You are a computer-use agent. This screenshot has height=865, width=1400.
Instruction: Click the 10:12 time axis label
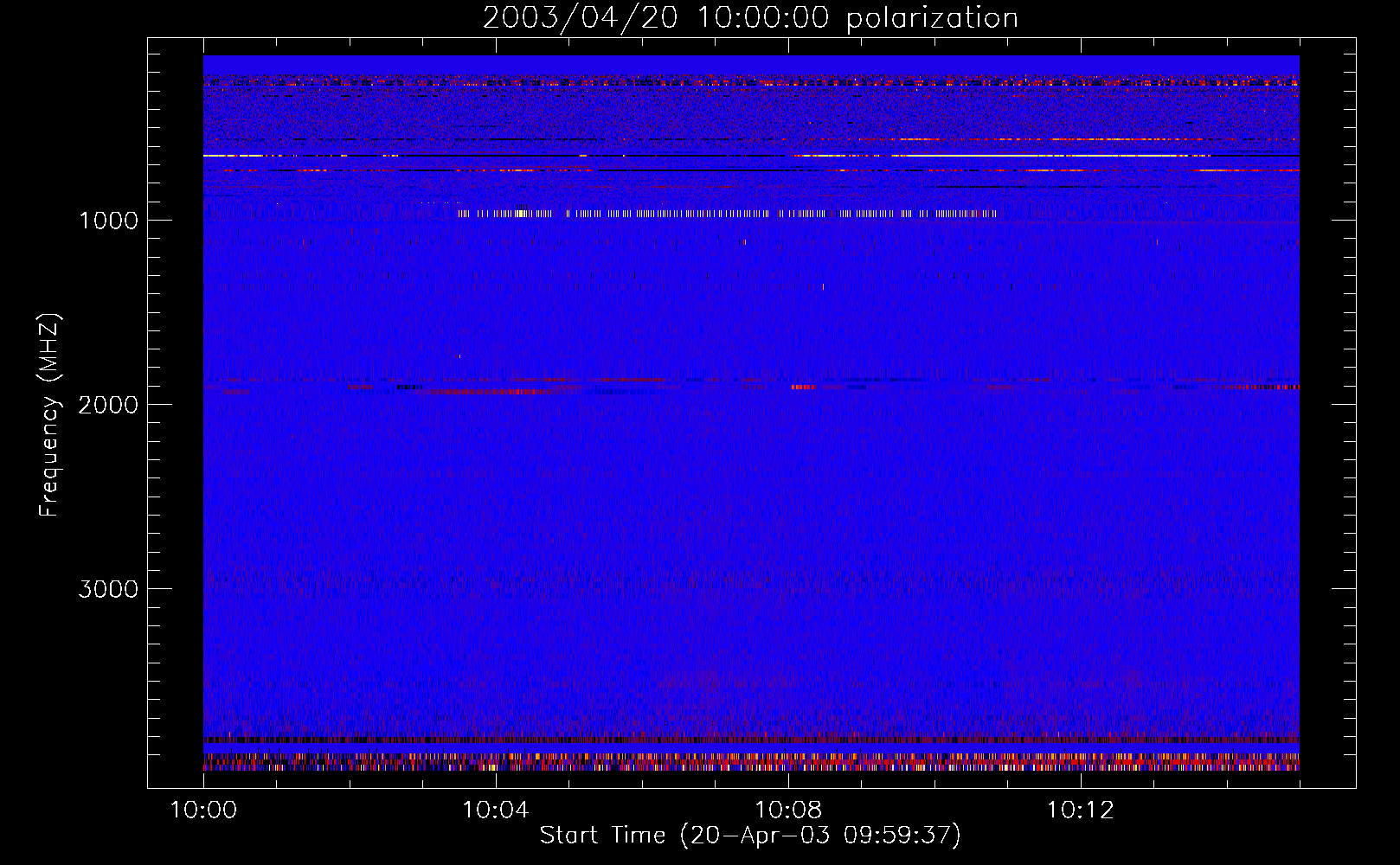click(1080, 811)
